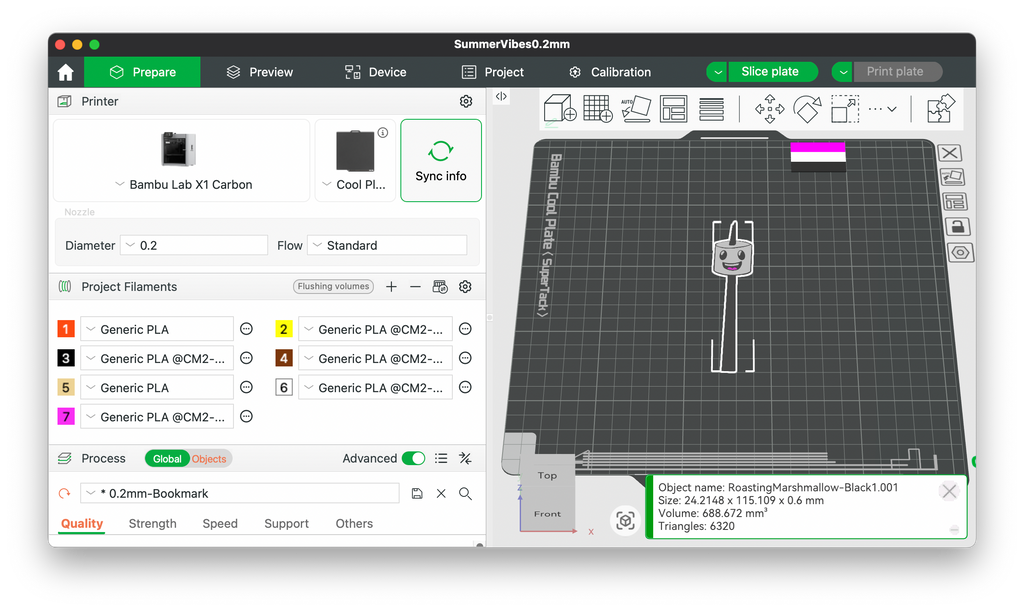1024x611 pixels.
Task: Search process settings magnifier icon
Action: click(x=465, y=494)
